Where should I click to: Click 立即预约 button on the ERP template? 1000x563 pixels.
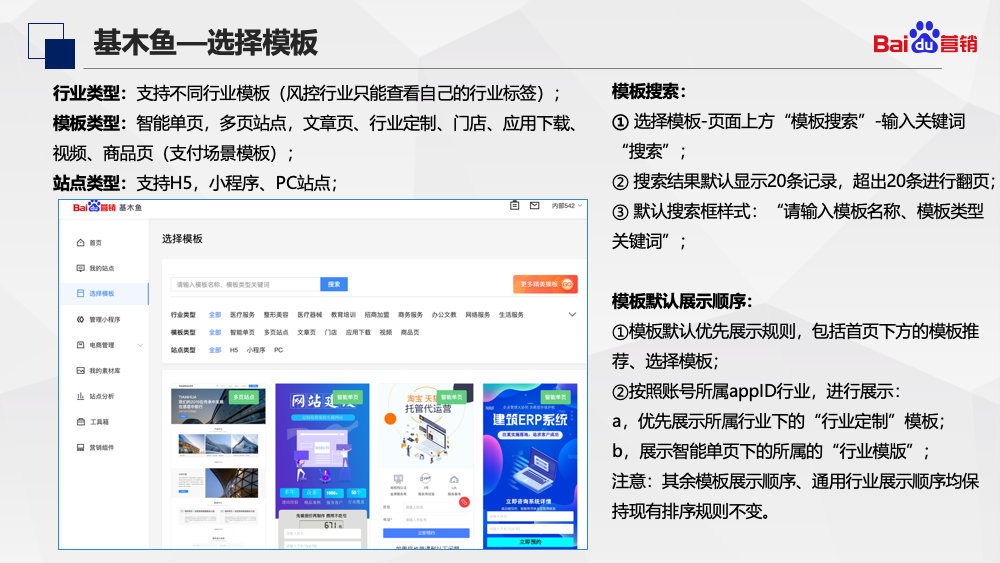530,542
